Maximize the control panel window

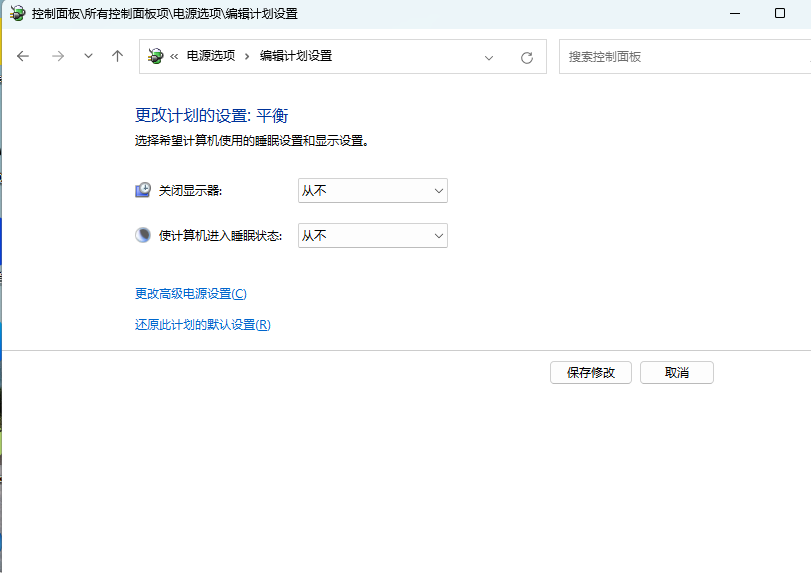coord(780,13)
